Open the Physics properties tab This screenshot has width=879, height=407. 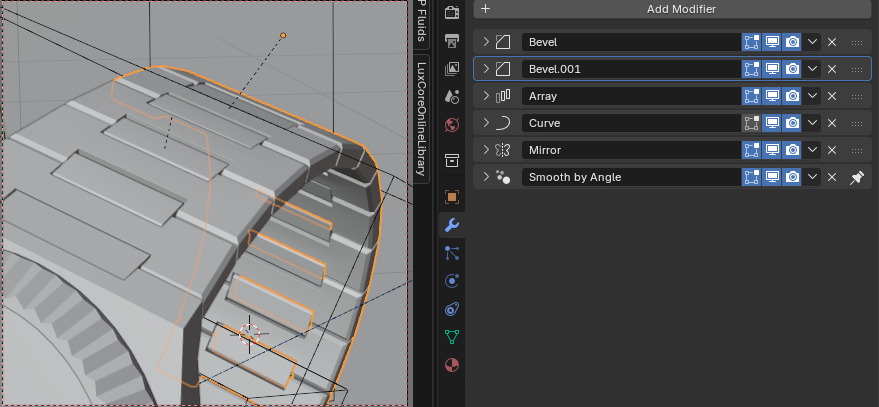[451, 281]
